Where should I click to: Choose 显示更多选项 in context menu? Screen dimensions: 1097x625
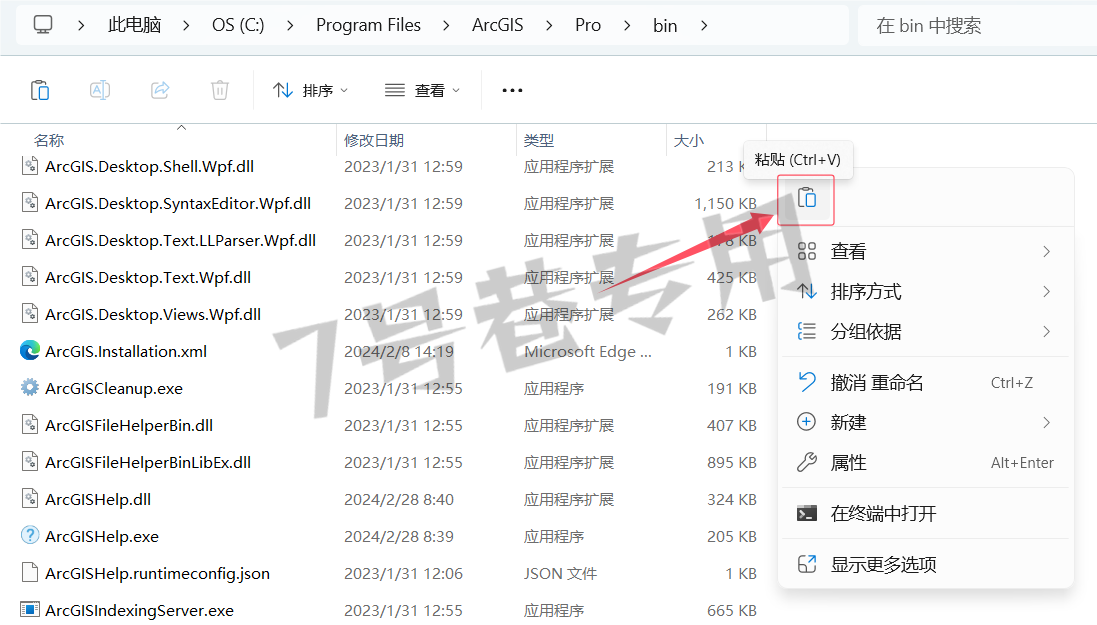point(925,564)
